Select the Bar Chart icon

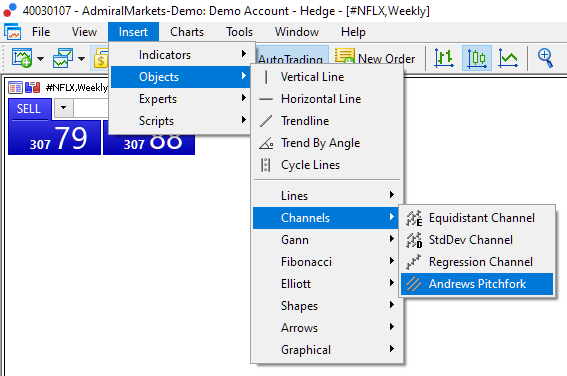[x=444, y=58]
